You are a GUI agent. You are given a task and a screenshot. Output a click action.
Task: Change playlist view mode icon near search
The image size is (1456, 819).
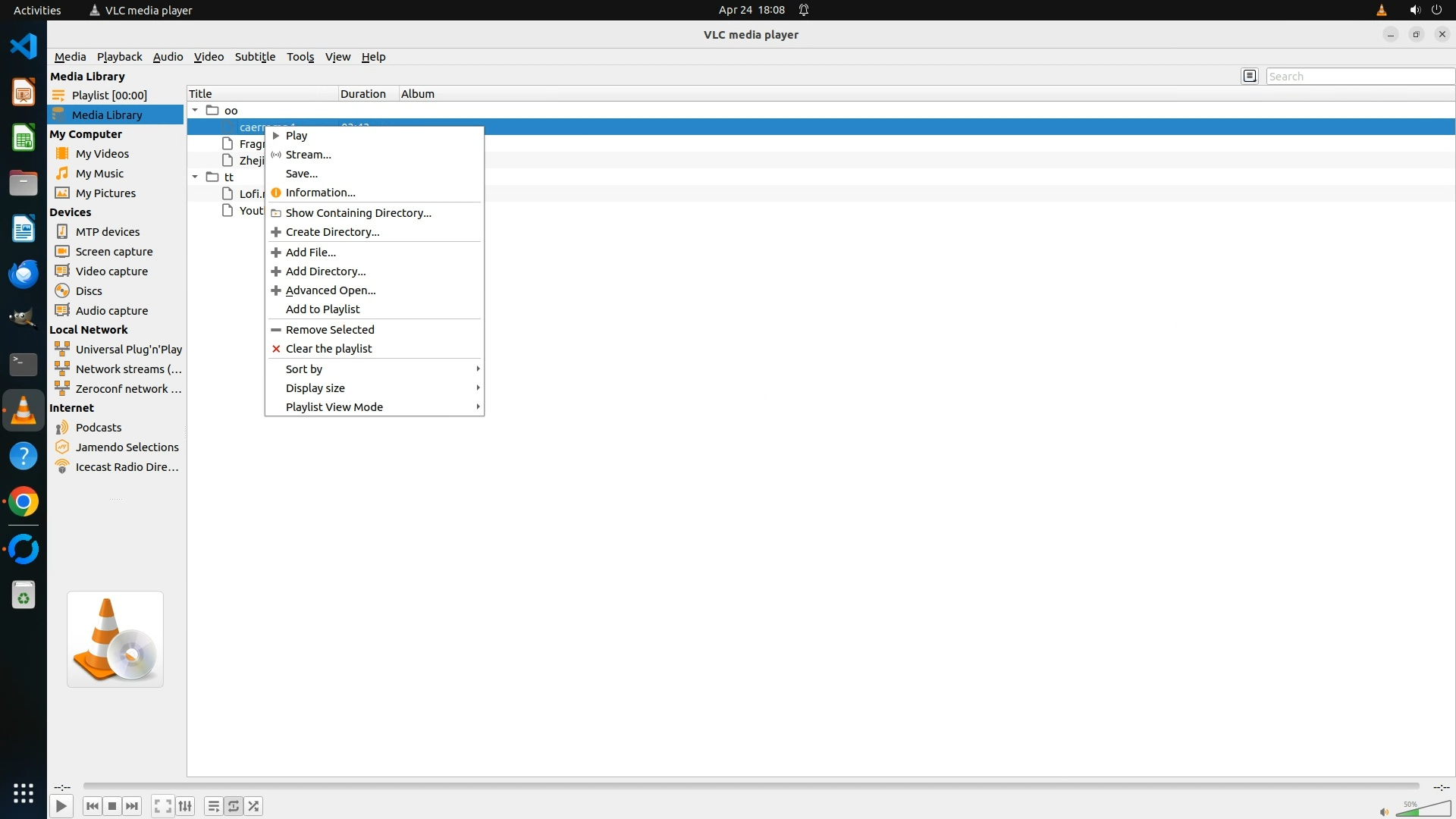[x=1250, y=76]
